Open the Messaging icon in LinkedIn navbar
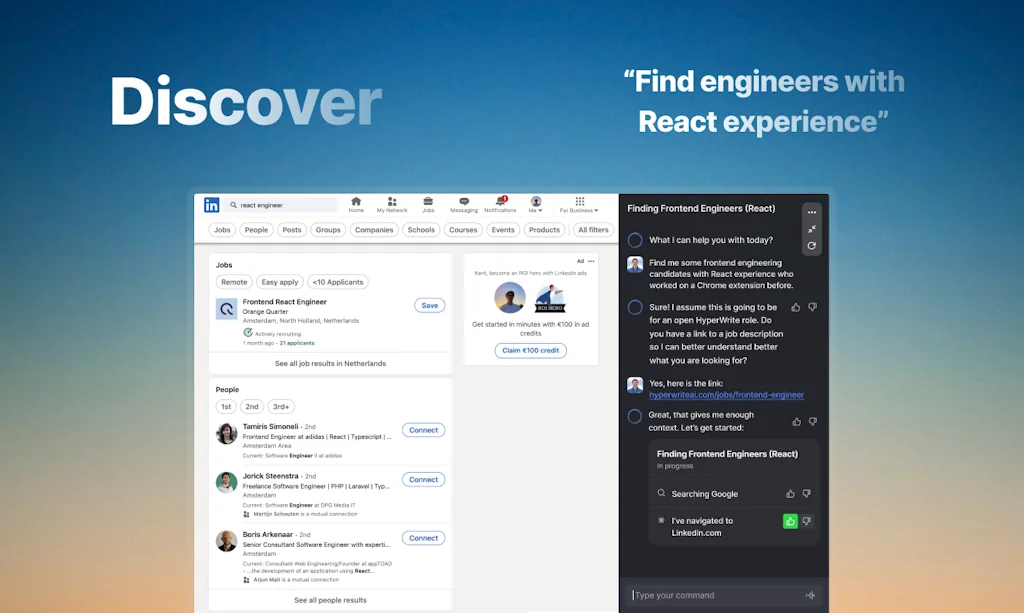Screen dimensions: 1024x613 click(464, 203)
